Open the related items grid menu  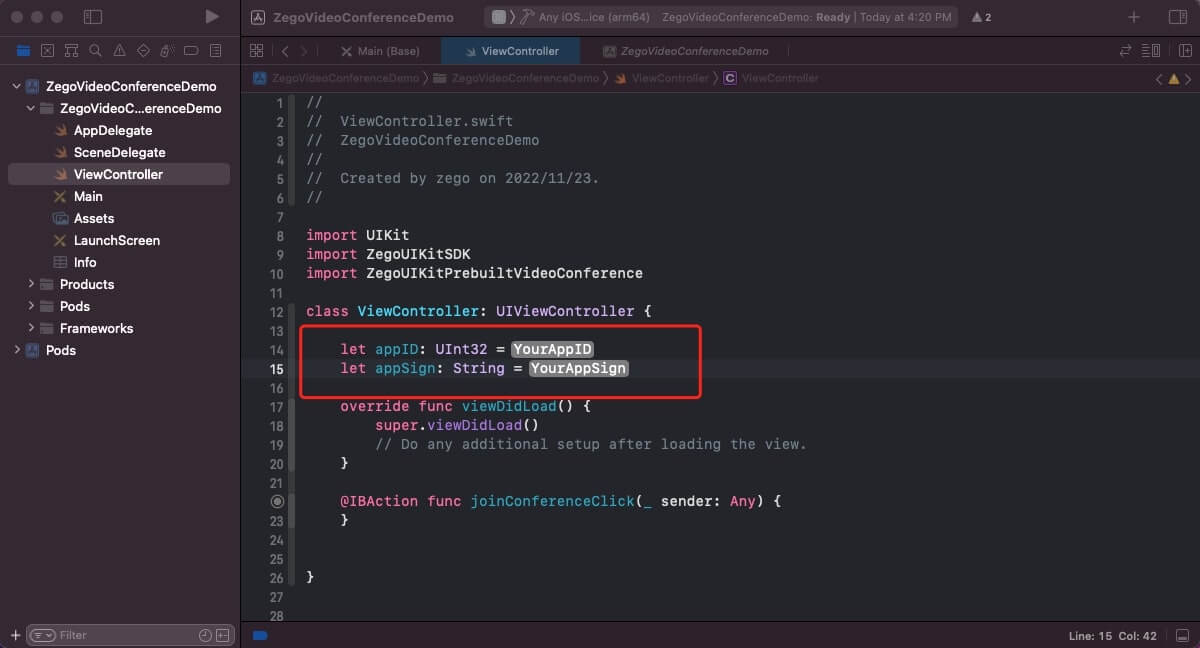tap(257, 51)
